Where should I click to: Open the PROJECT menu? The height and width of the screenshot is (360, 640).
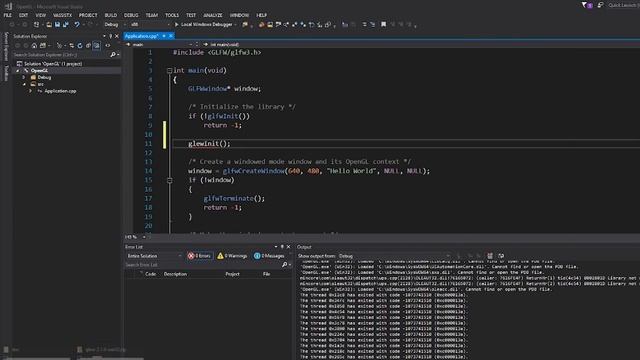pyautogui.click(x=88, y=15)
